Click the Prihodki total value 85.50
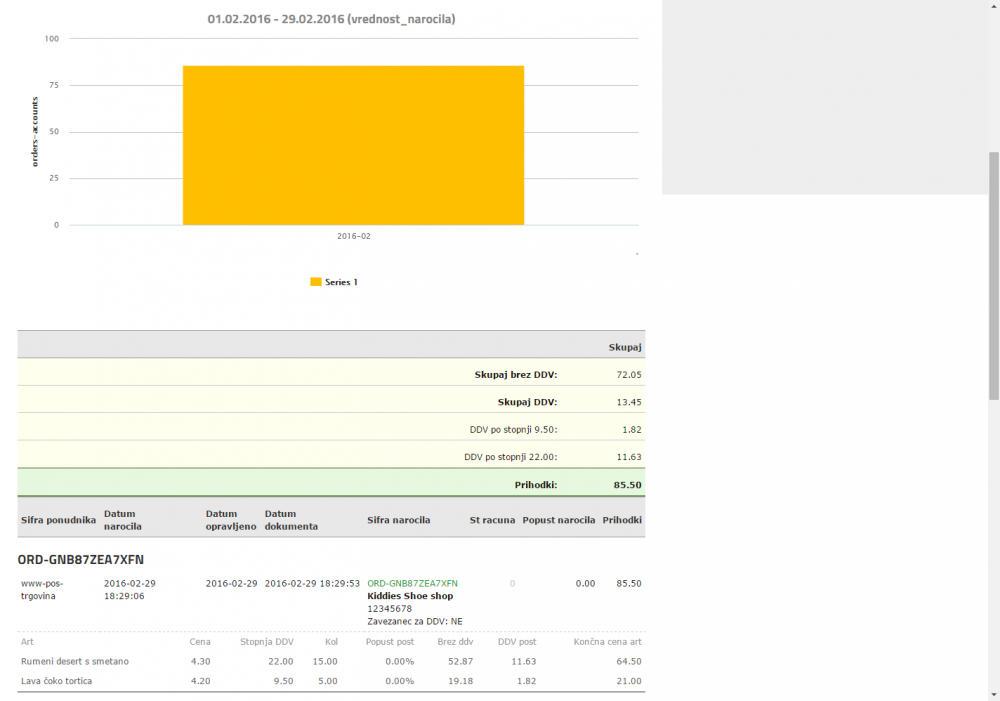 point(627,485)
